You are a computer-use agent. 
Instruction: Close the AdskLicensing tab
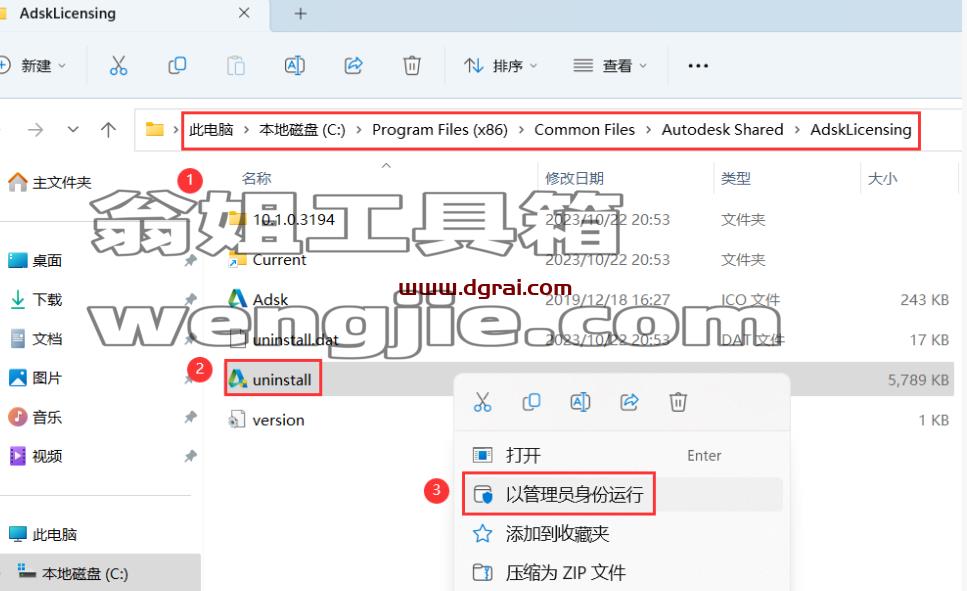(244, 13)
